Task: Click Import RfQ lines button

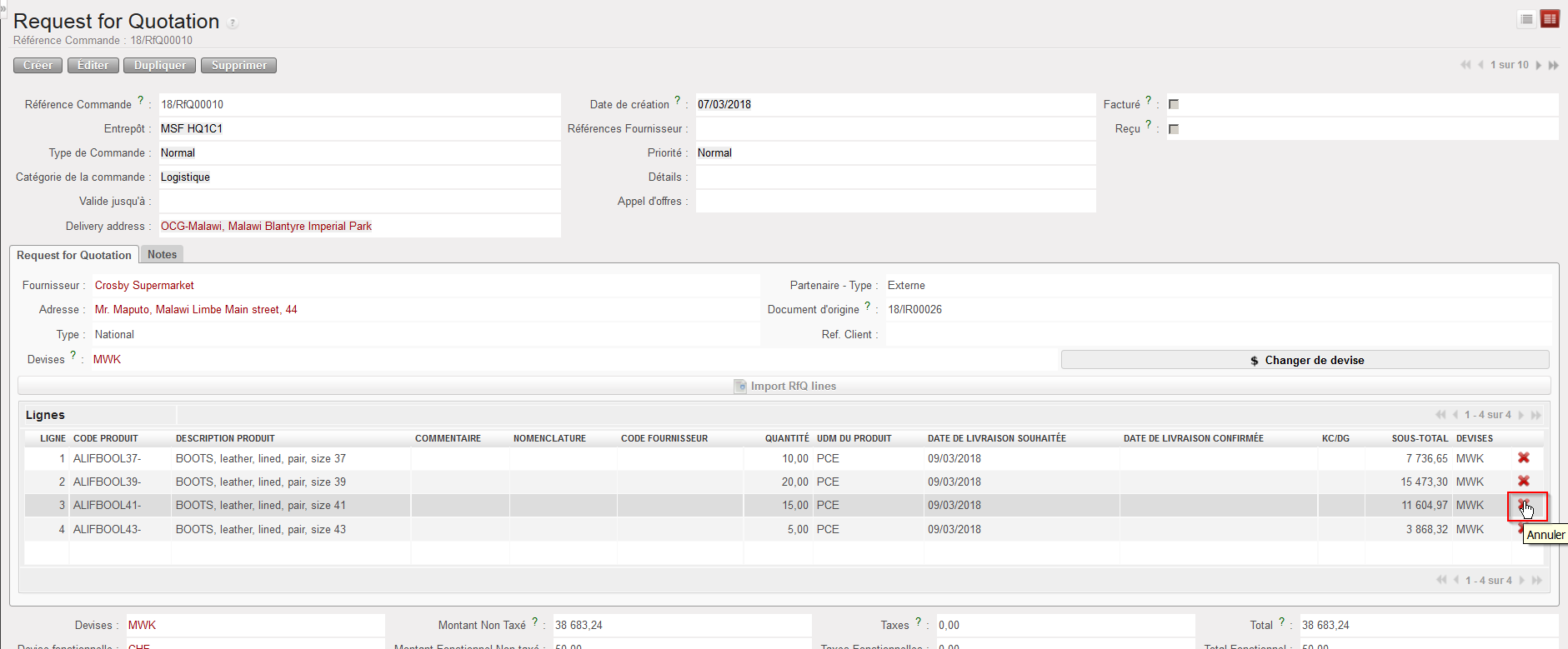Action: 784,386
